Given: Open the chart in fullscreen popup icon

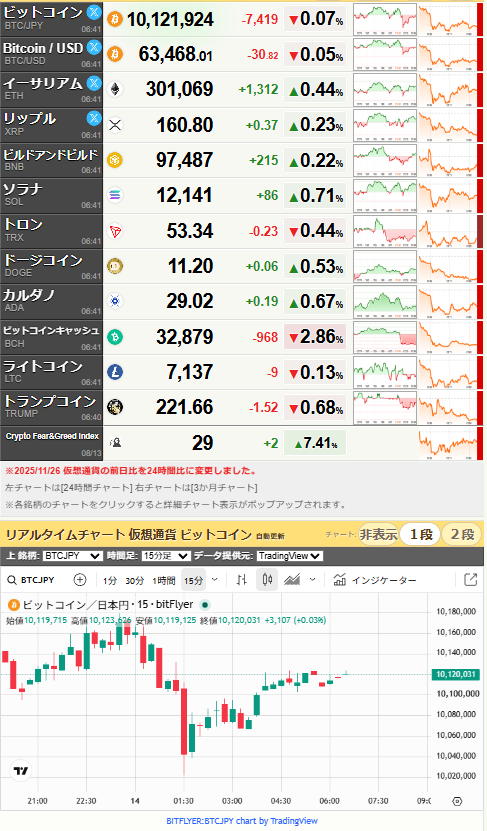Looking at the screenshot, I should point(470,580).
